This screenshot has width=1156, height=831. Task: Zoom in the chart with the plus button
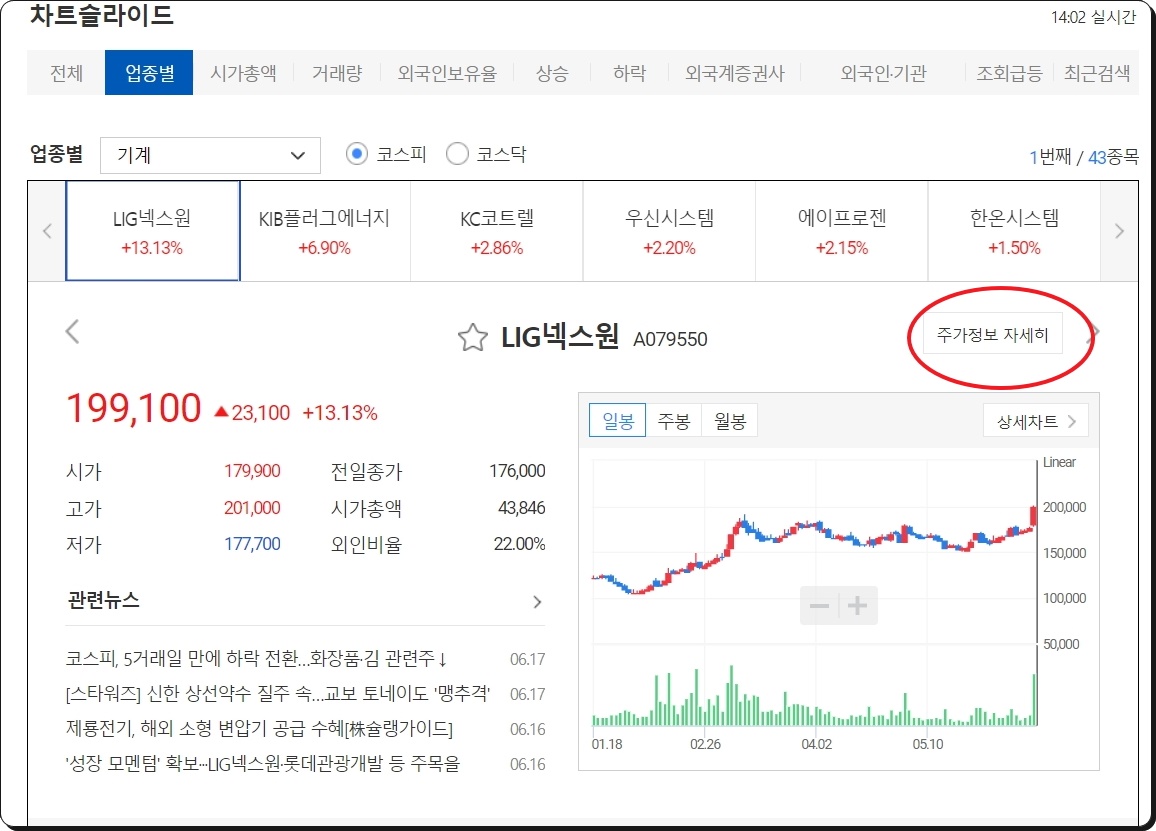[857, 606]
